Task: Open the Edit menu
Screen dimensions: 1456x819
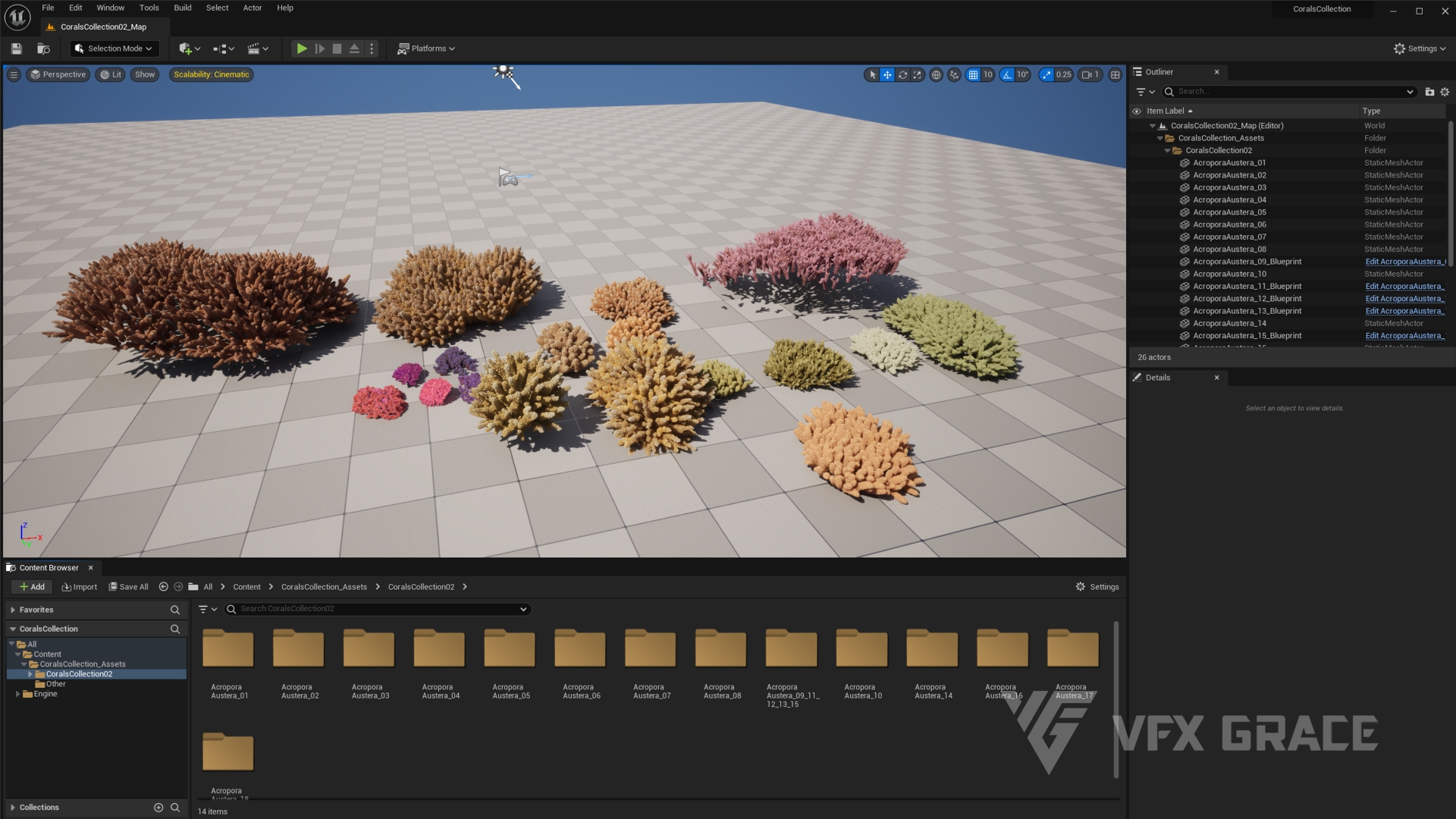Action: tap(76, 8)
